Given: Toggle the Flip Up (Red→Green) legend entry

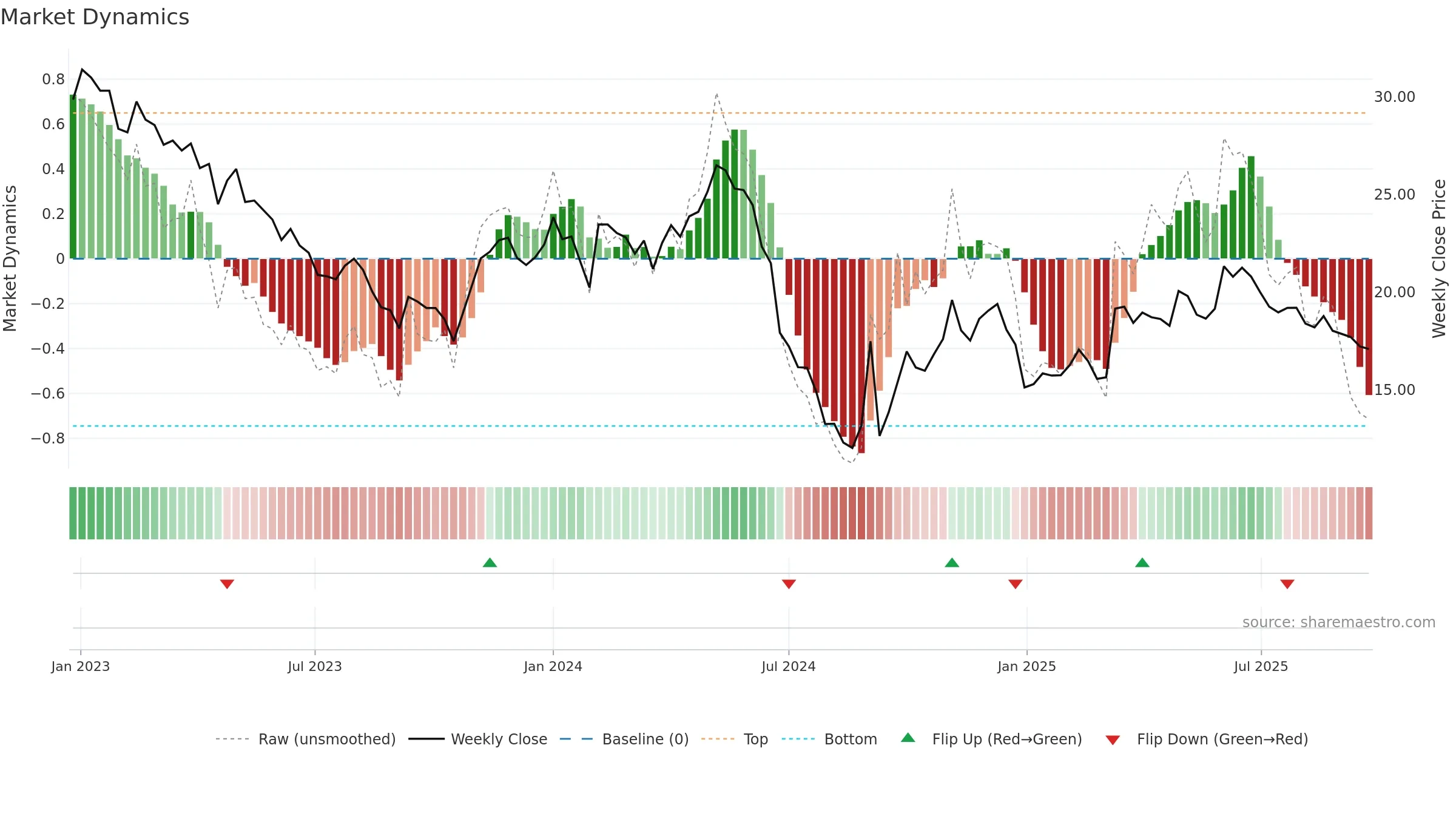Looking at the screenshot, I should tap(991, 739).
